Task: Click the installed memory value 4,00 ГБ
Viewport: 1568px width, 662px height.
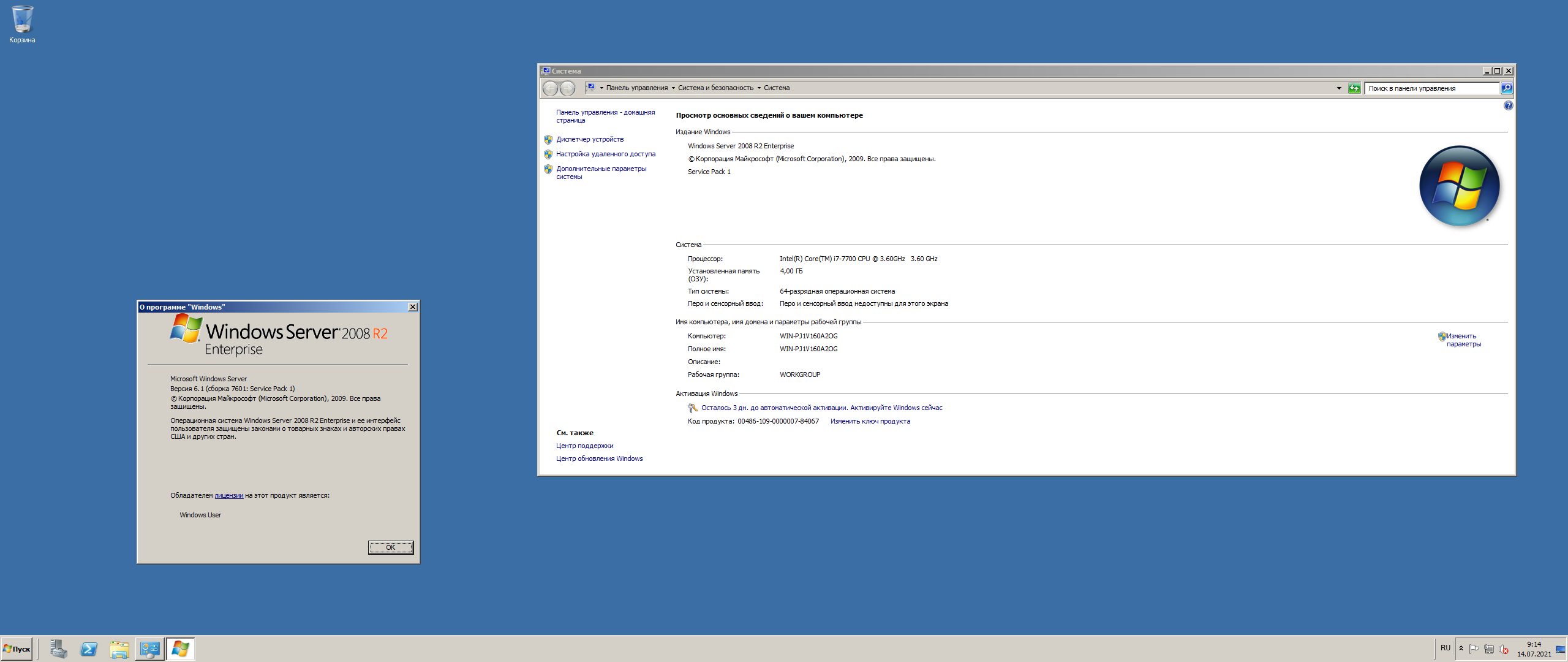Action: tap(791, 272)
